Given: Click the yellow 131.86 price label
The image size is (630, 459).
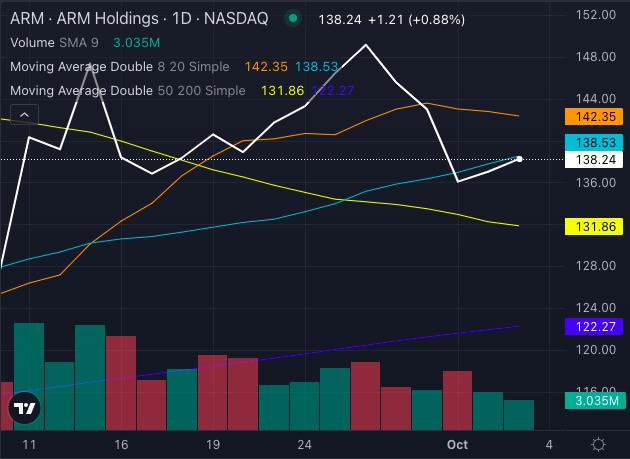Looking at the screenshot, I should click(x=594, y=227).
